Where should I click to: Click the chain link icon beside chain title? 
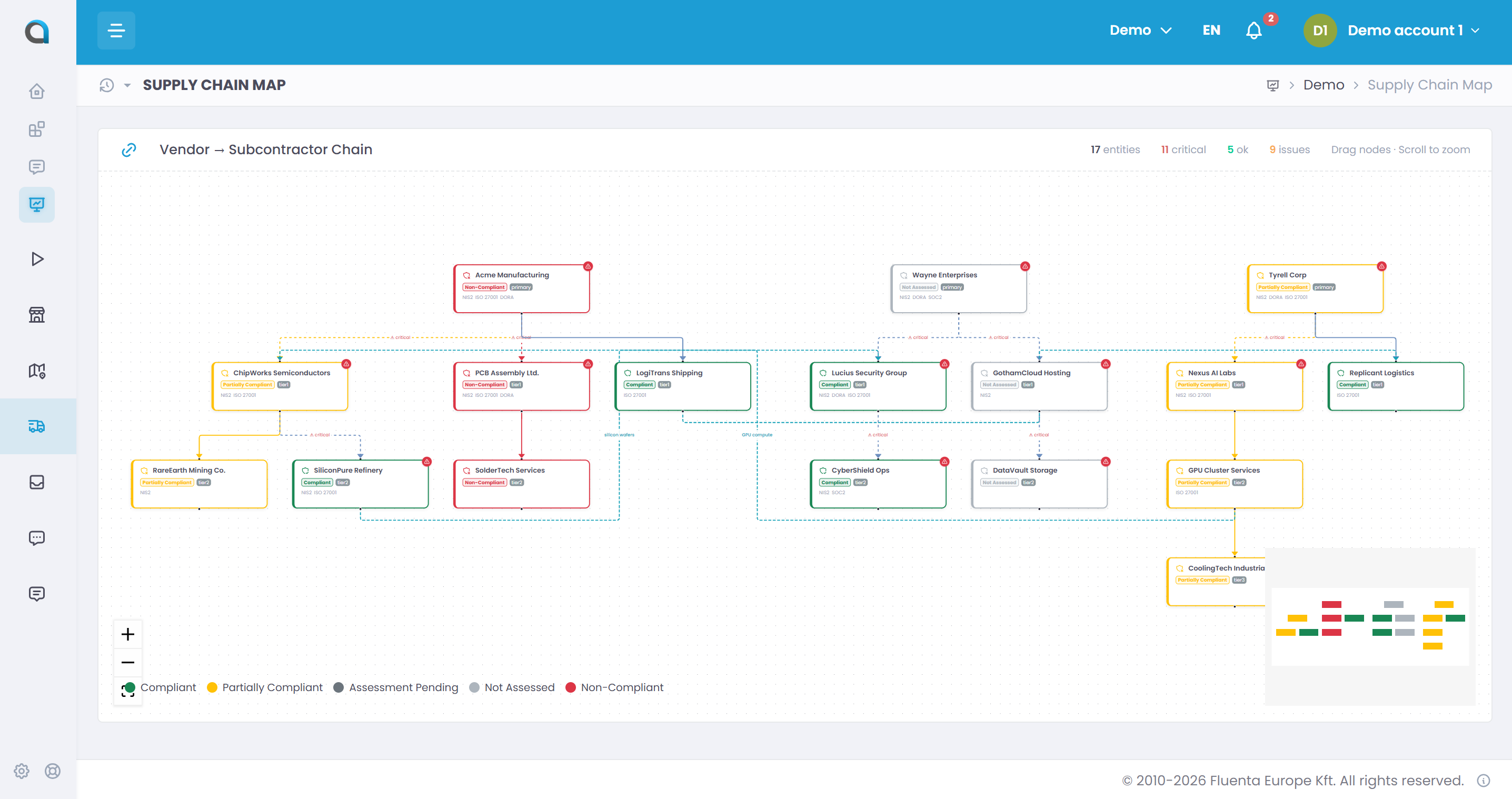click(x=129, y=150)
